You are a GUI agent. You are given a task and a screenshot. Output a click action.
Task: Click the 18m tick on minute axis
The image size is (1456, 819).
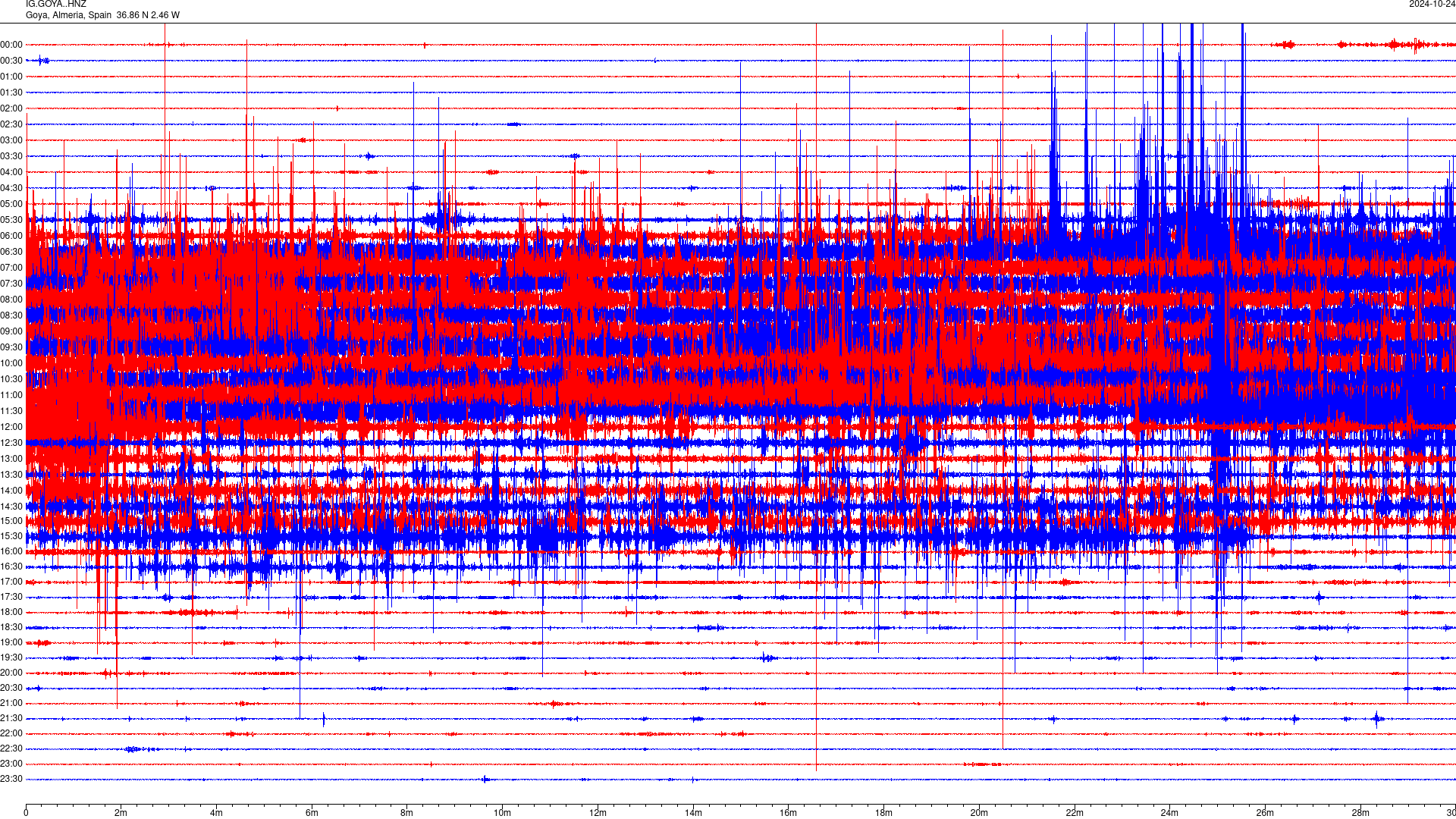pos(883,813)
